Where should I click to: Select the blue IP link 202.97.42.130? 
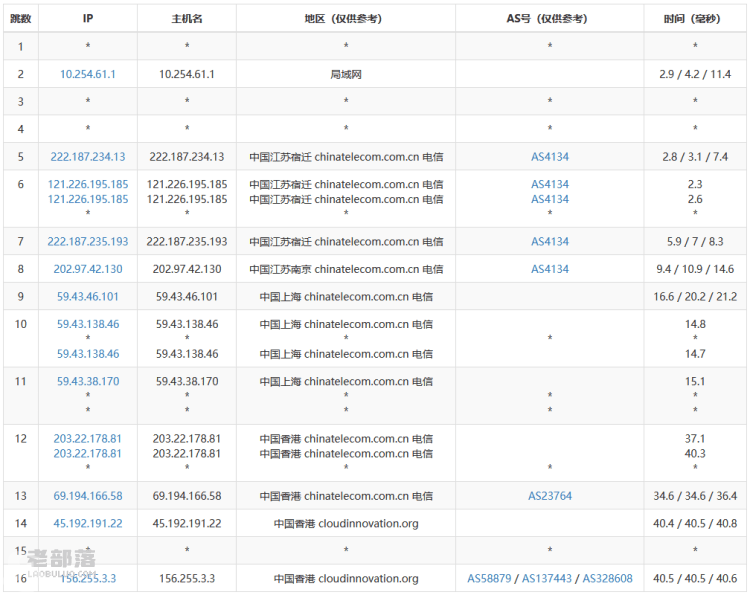coord(87,269)
